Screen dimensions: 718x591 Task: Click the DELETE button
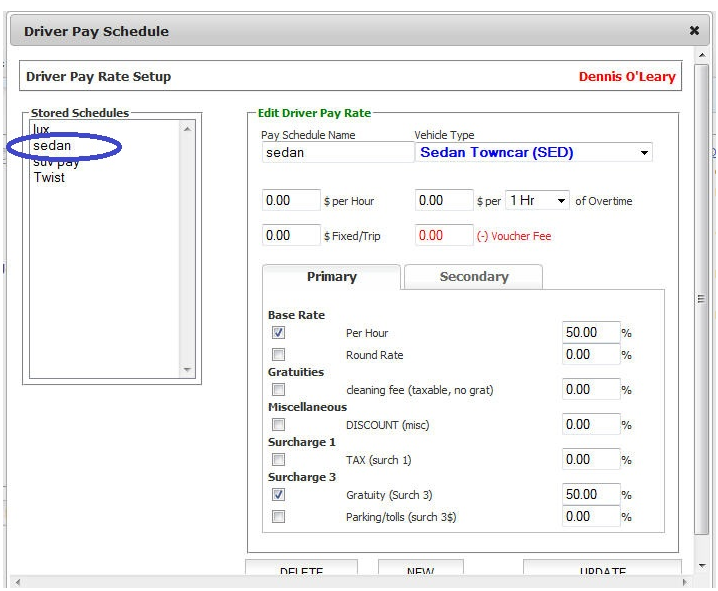pyautogui.click(x=301, y=572)
